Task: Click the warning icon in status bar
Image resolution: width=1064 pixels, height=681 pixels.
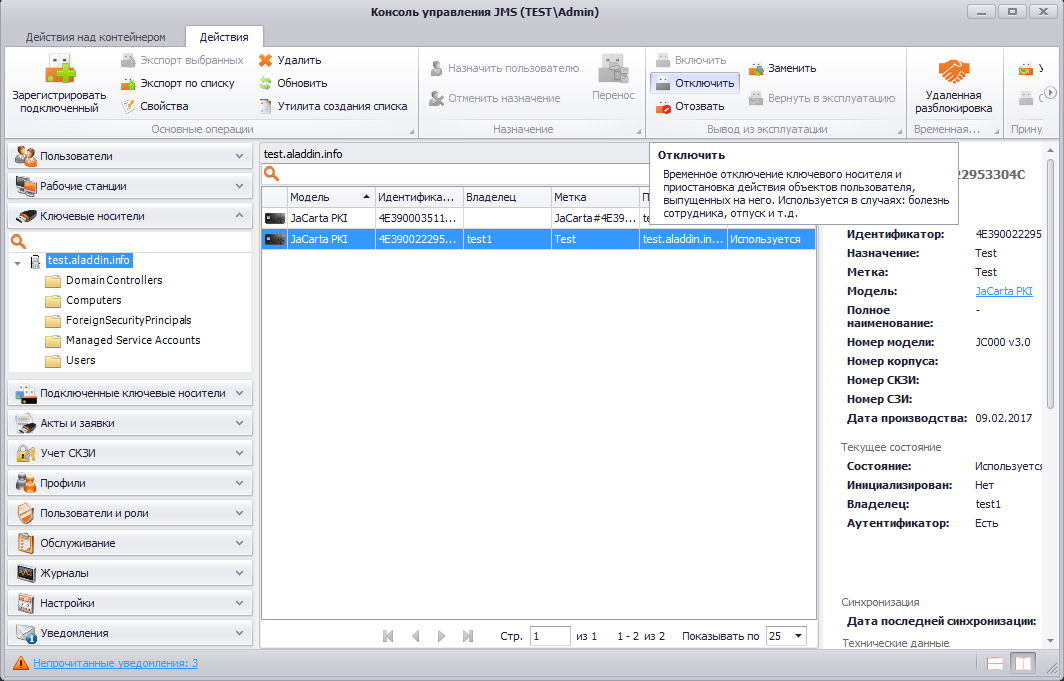Action: pos(21,663)
